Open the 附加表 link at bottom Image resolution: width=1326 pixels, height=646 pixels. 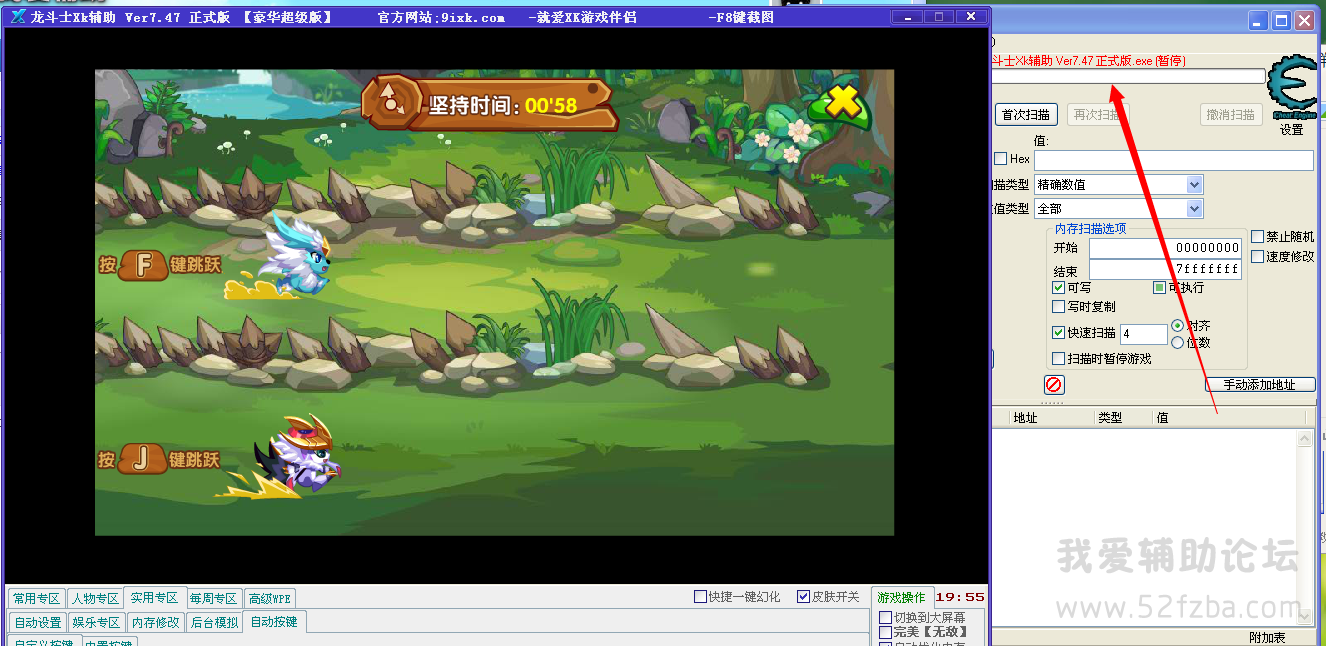click(1267, 638)
